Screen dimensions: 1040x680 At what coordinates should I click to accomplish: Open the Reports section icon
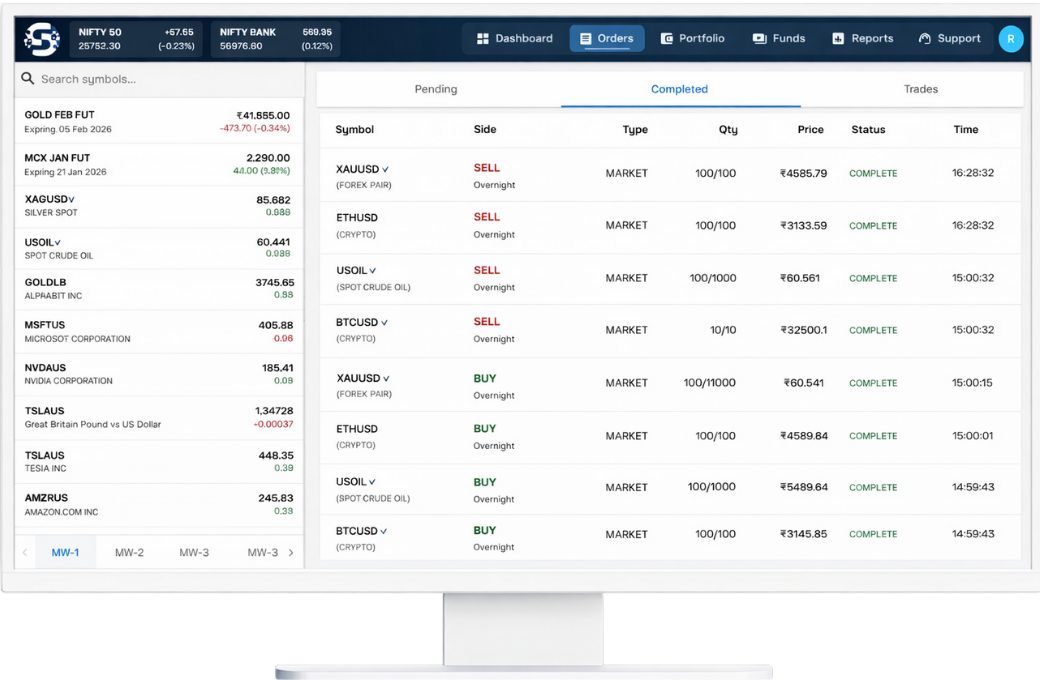838,38
